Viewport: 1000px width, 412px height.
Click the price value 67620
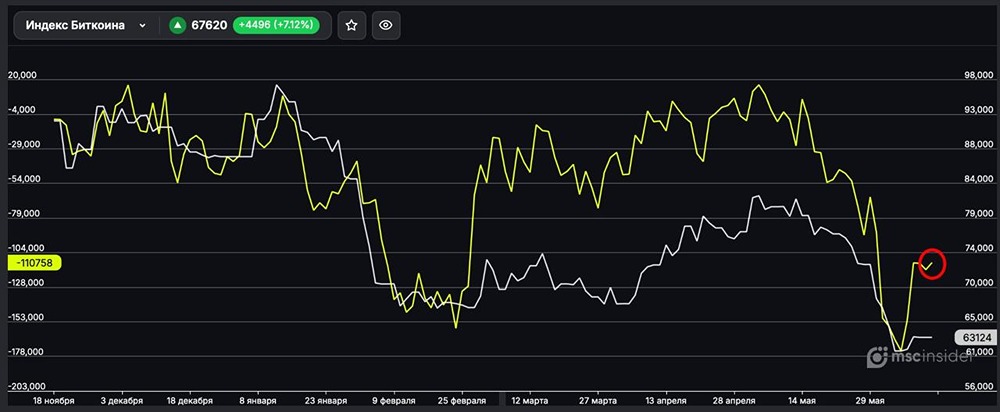(209, 26)
